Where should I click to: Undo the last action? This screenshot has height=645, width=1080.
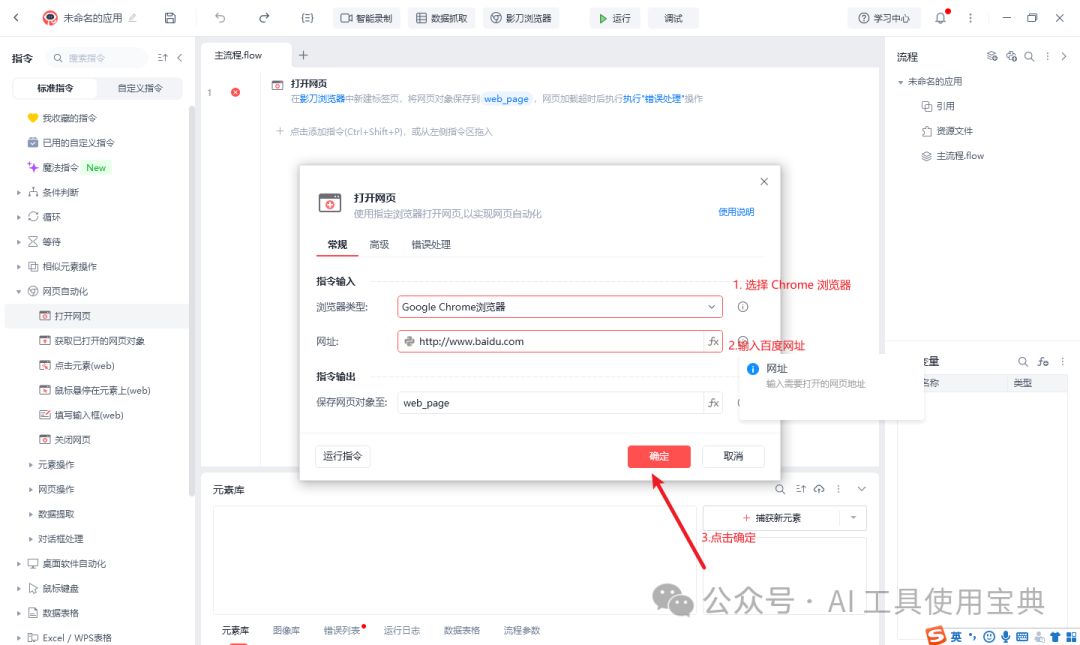tap(220, 18)
